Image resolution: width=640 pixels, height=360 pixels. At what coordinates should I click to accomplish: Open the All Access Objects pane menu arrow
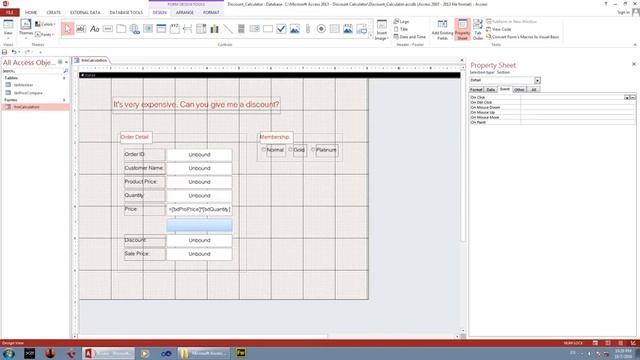click(60, 62)
